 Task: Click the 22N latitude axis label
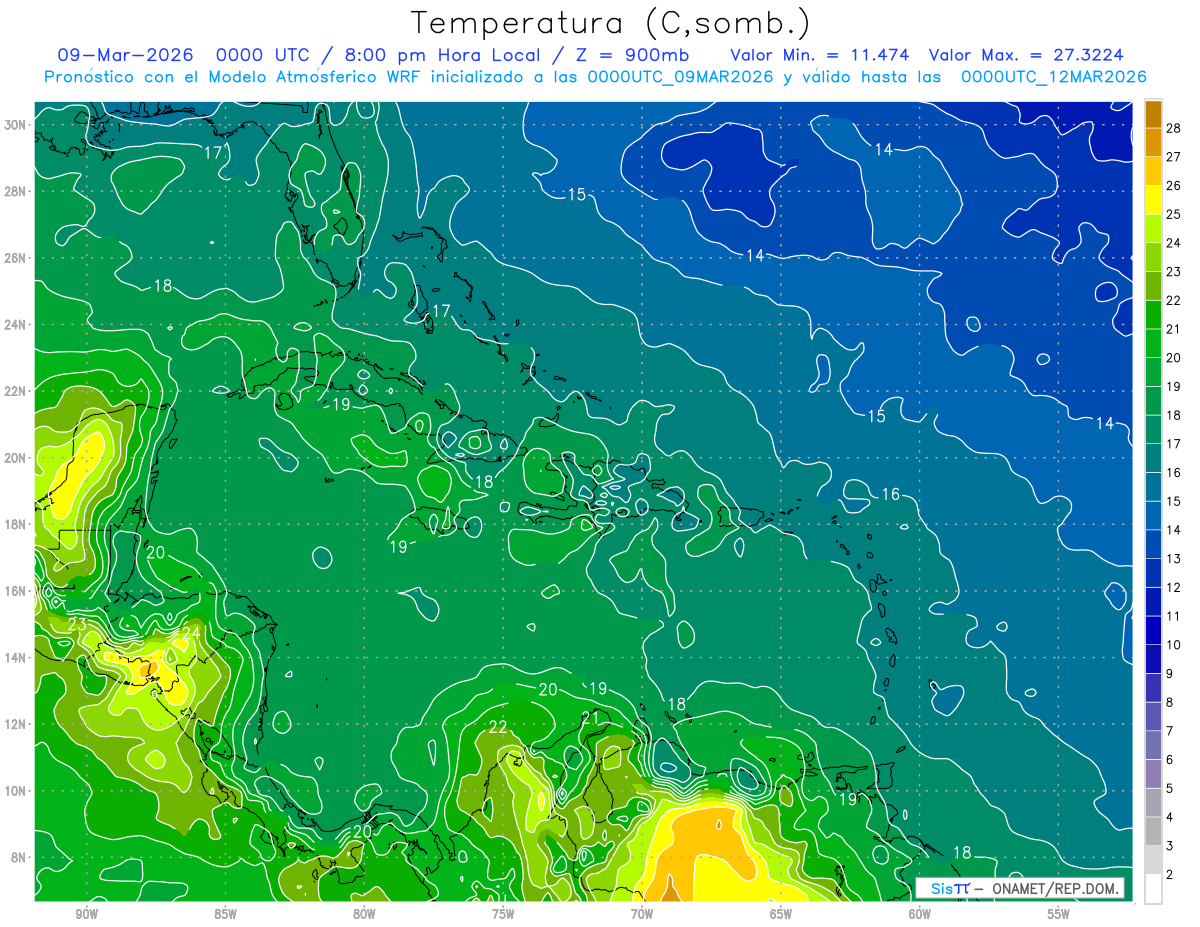[14, 391]
